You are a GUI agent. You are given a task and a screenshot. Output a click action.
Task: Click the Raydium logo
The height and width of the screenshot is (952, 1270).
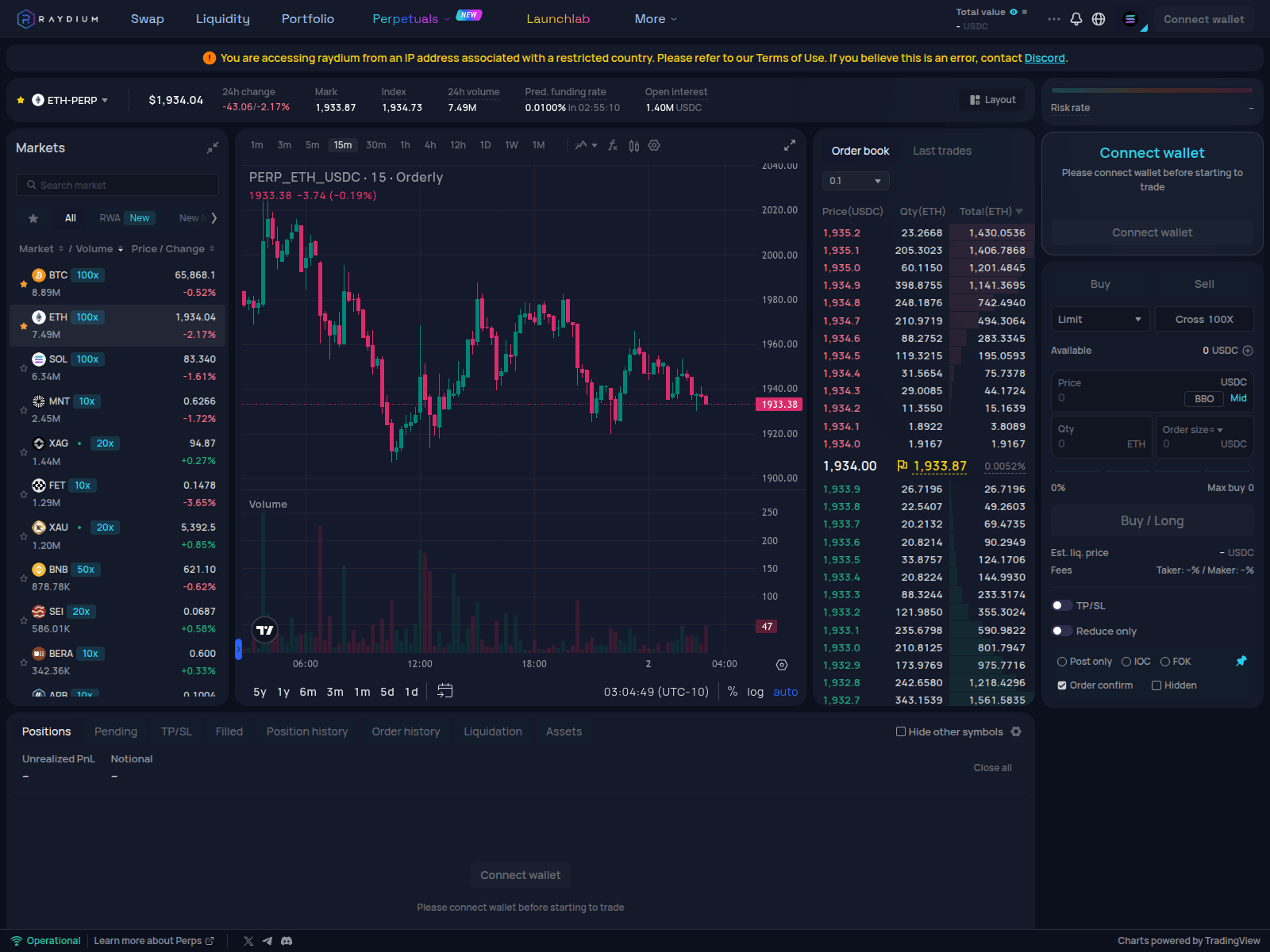click(58, 19)
